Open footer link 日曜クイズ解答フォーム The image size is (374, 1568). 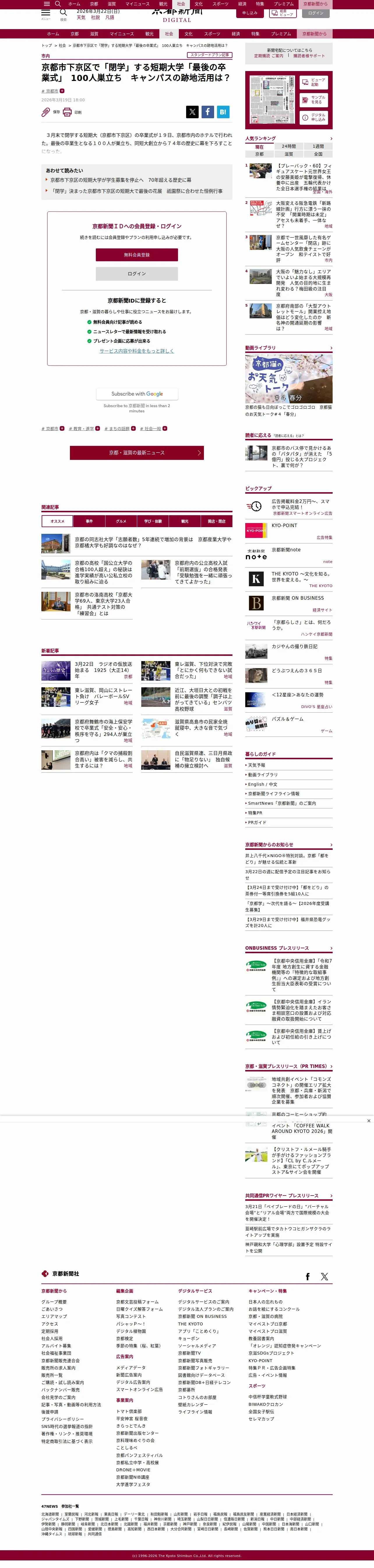click(140, 1309)
